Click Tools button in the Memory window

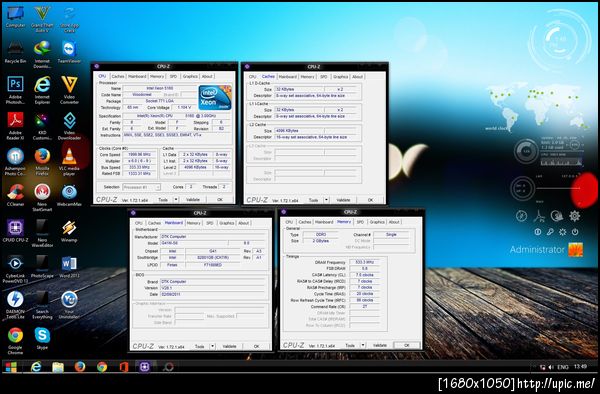click(350, 345)
